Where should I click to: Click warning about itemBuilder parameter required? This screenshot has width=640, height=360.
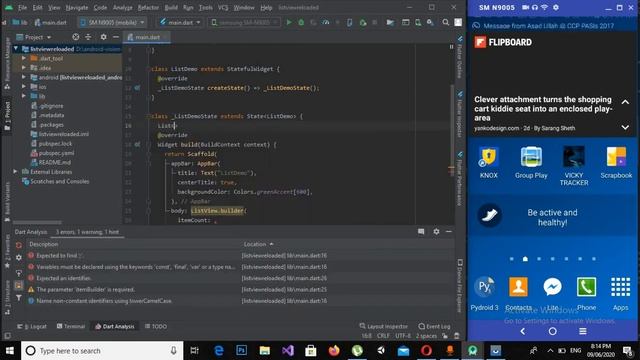pyautogui.click(x=85, y=289)
